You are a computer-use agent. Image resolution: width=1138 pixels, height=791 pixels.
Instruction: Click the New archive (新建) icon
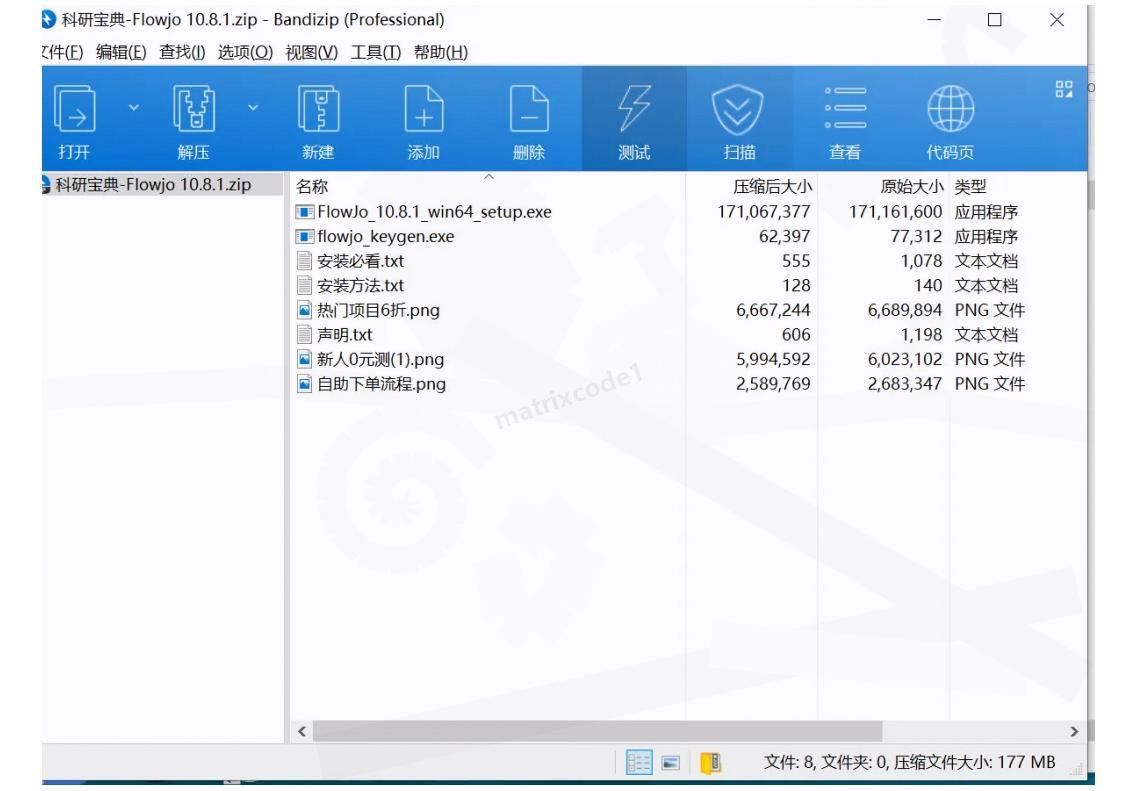[319, 109]
